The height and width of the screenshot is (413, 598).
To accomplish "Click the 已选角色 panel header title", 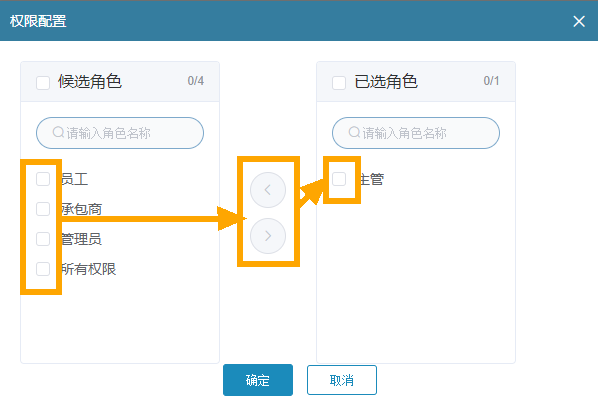I will (386, 82).
